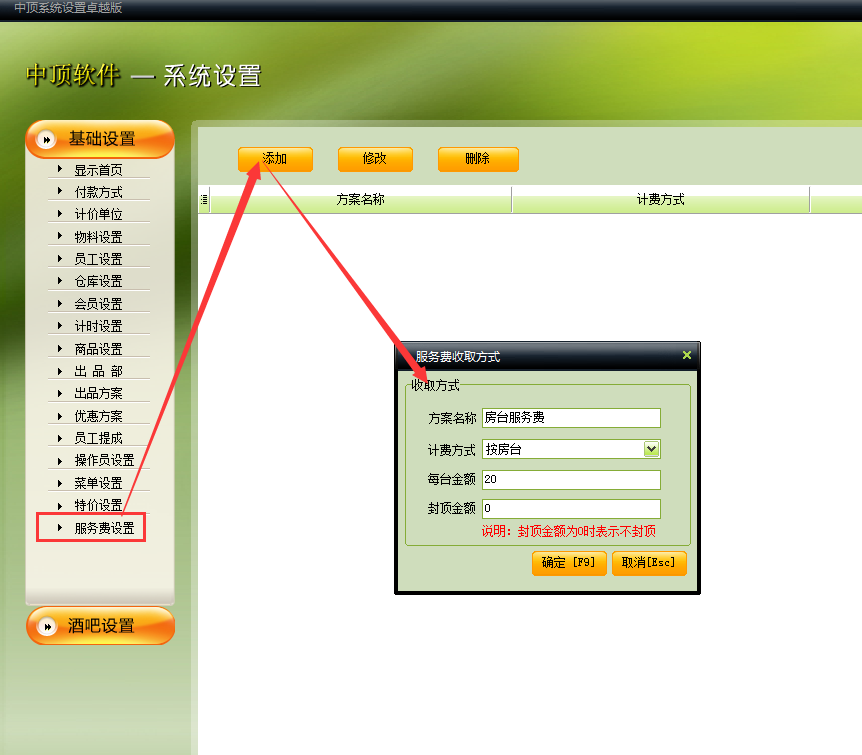Collapse the 基础设置 section header
Screen dimensions: 862x755
[100, 139]
